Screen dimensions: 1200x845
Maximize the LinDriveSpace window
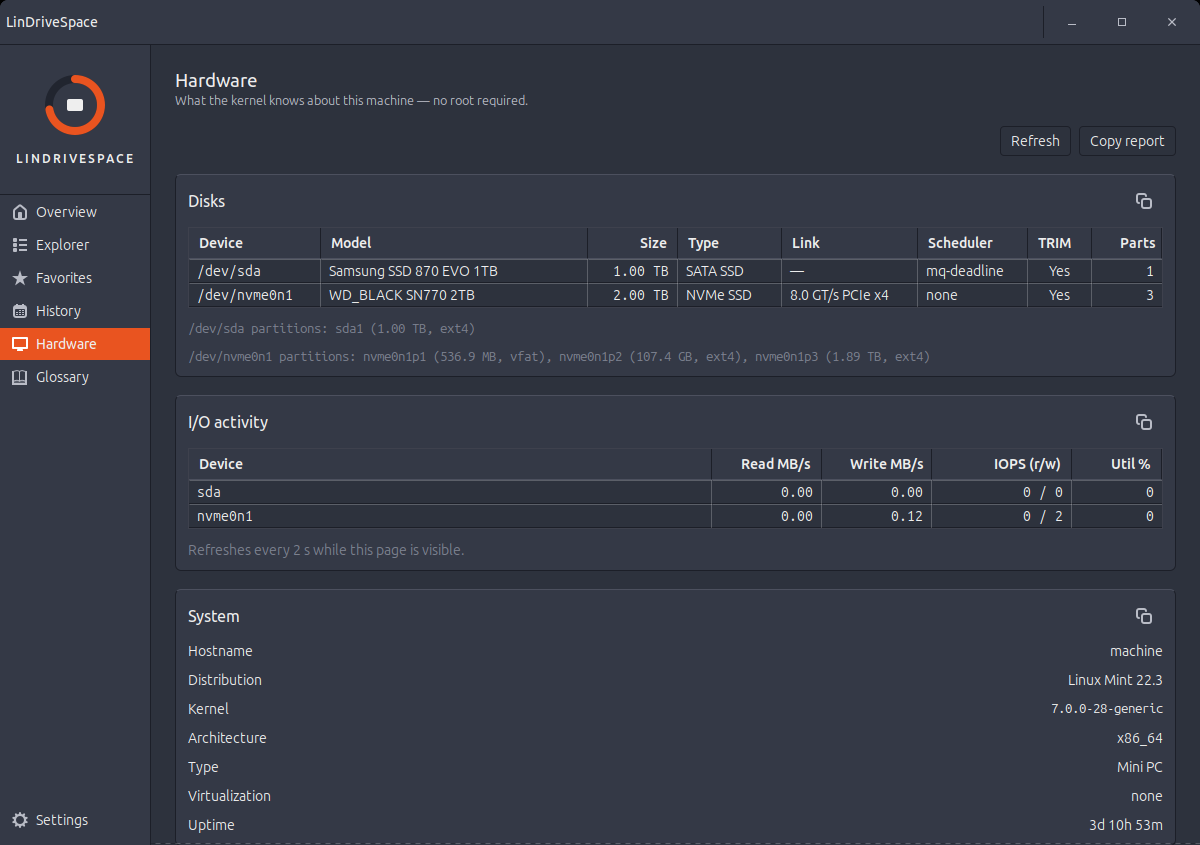click(x=1122, y=22)
